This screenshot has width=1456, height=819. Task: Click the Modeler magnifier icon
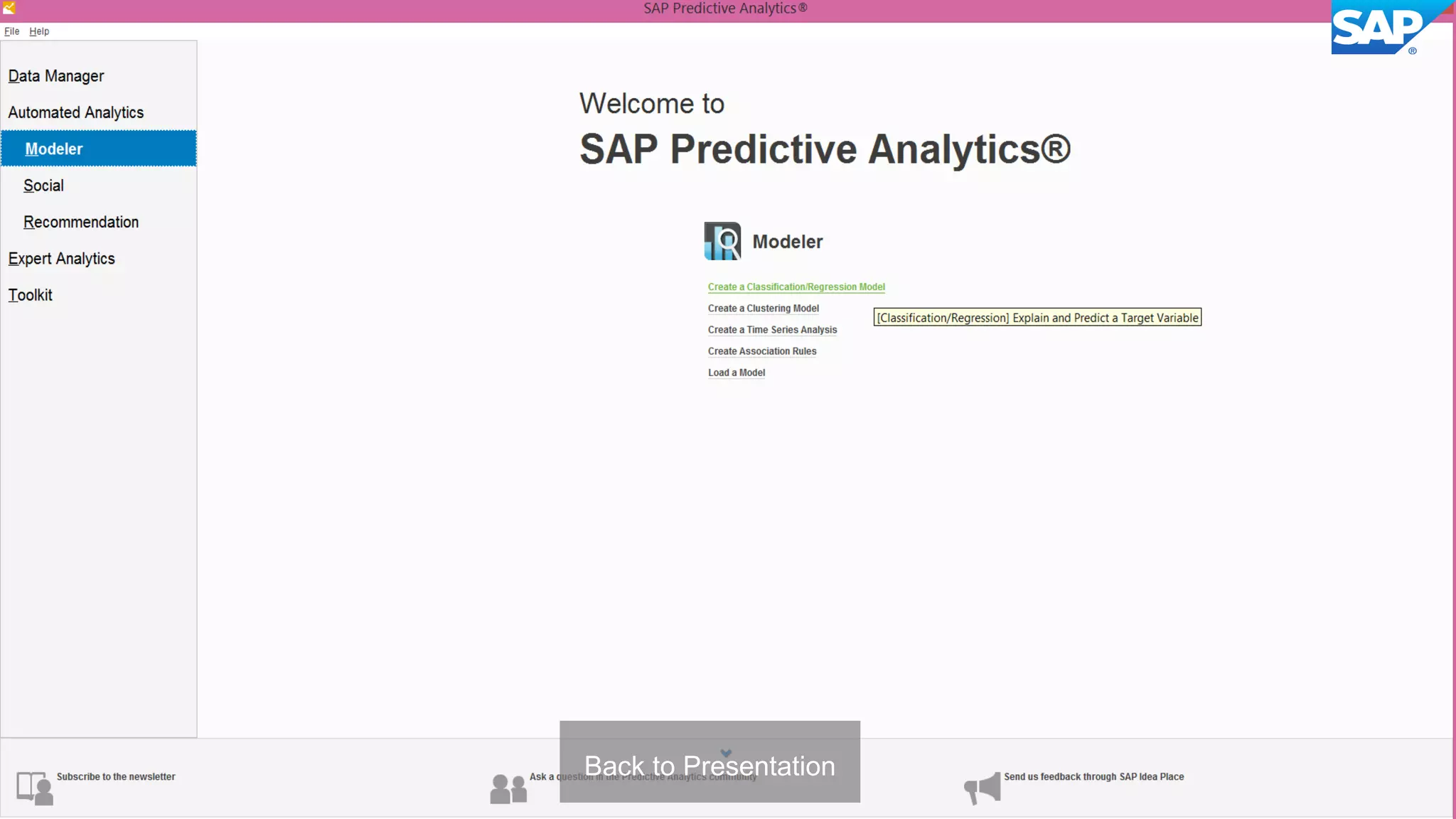click(x=722, y=241)
